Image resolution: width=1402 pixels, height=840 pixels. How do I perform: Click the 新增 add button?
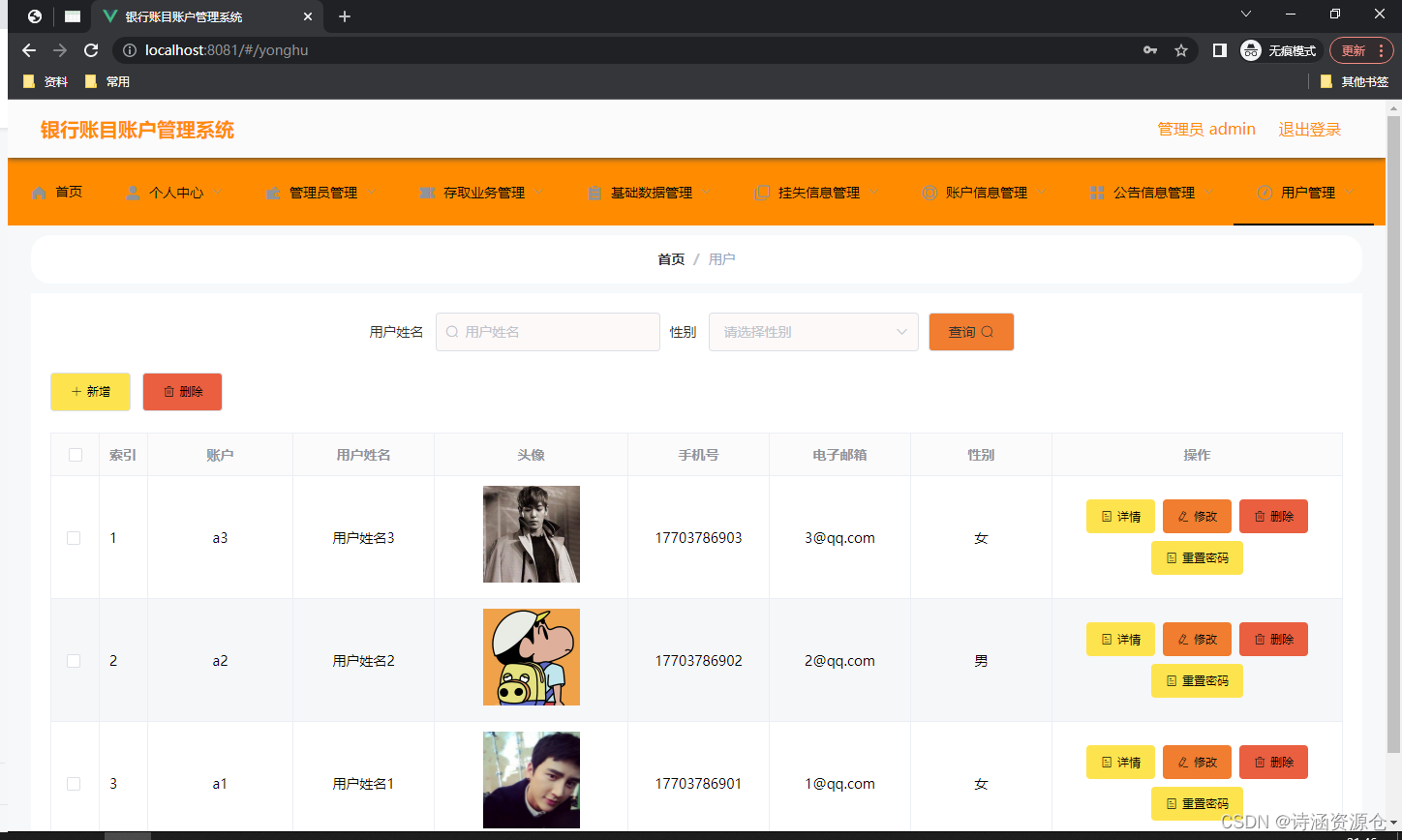(90, 392)
